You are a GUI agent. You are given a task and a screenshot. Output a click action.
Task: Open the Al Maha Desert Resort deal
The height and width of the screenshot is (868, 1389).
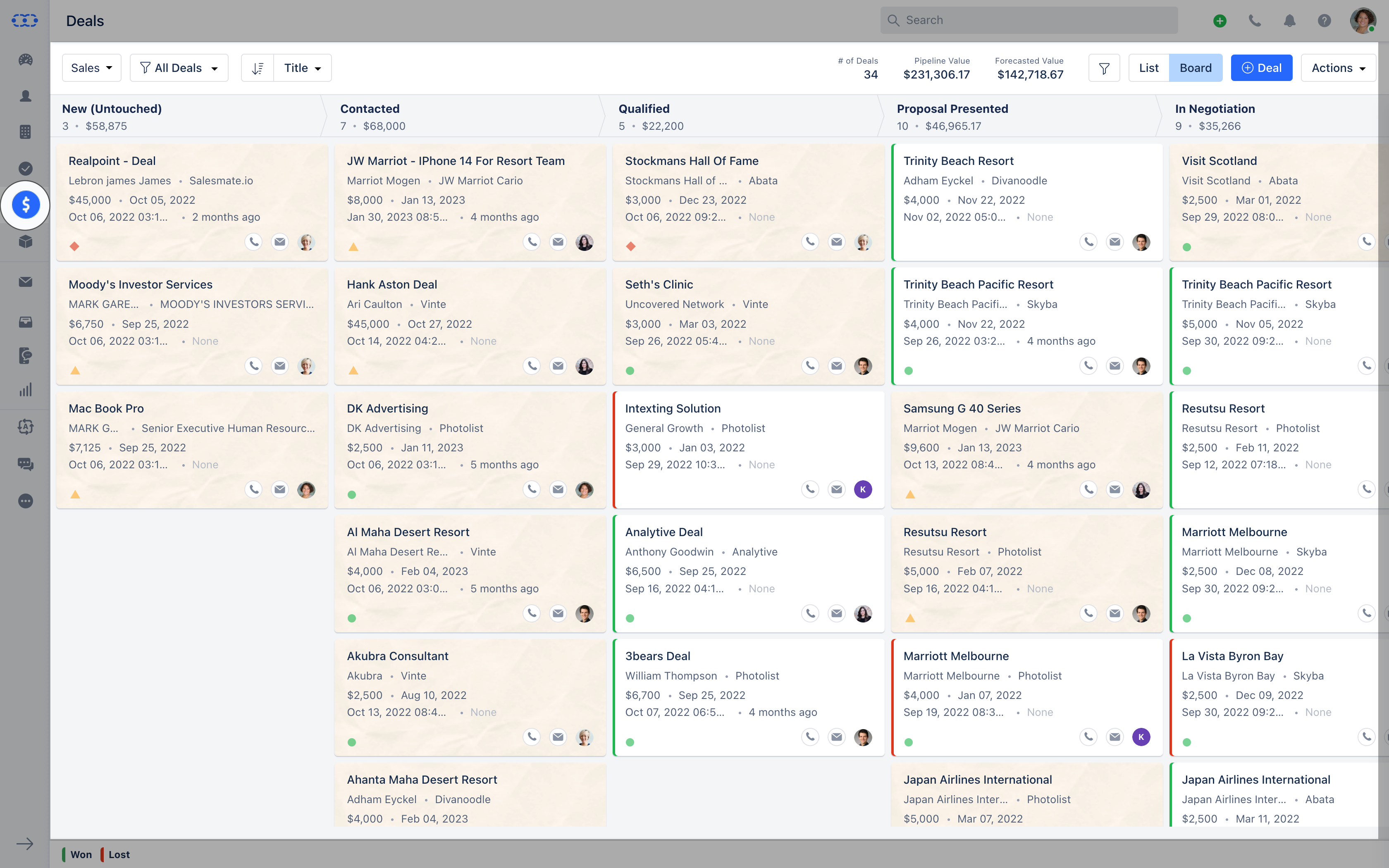[408, 532]
